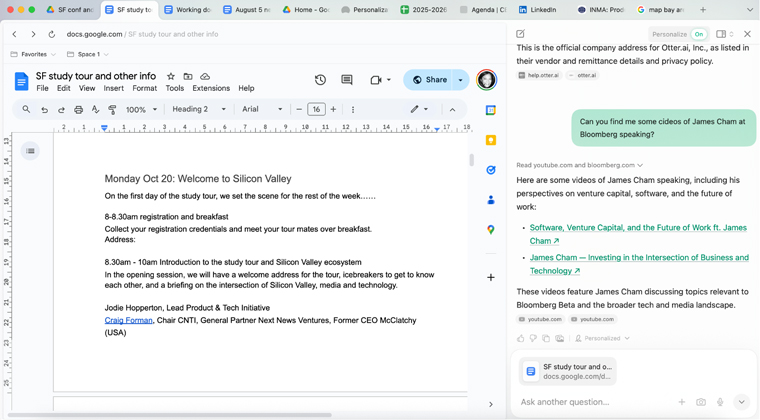The image size is (760, 420).
Task: Check cloud save status icon
Action: pos(205,76)
